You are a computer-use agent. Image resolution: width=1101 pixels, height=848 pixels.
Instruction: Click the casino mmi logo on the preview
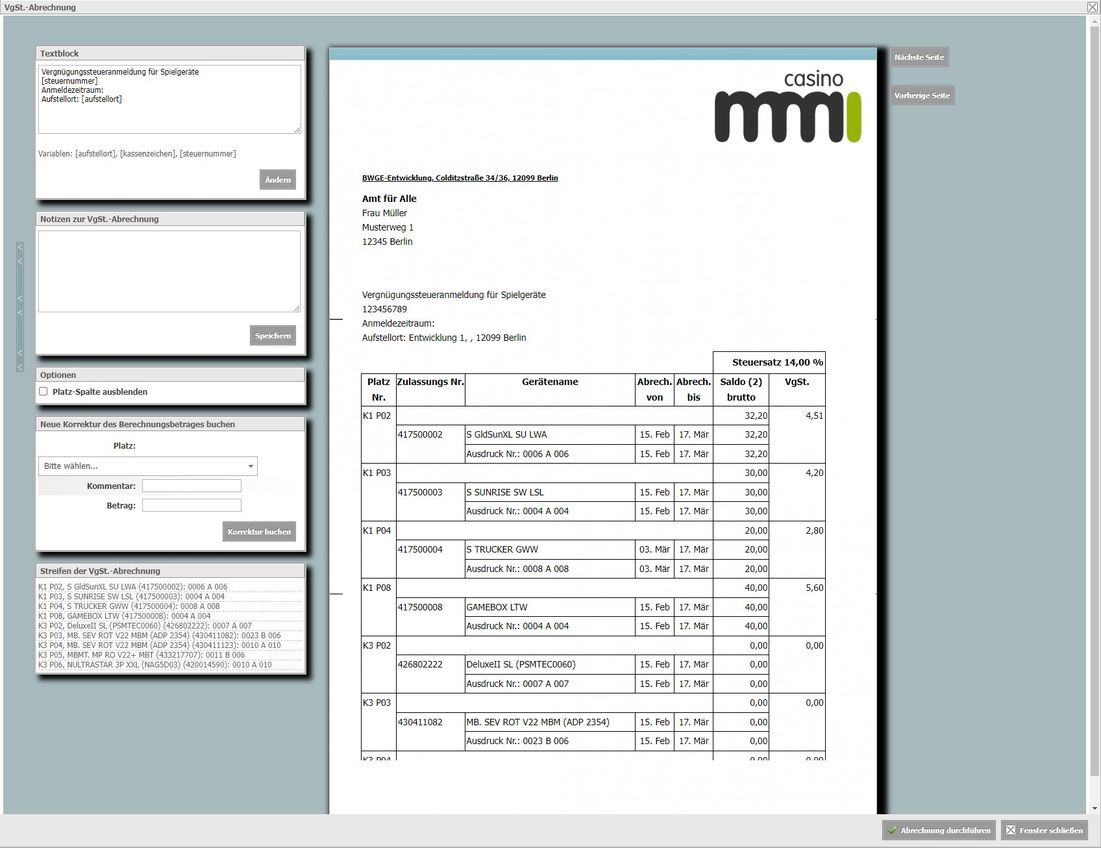pos(788,107)
